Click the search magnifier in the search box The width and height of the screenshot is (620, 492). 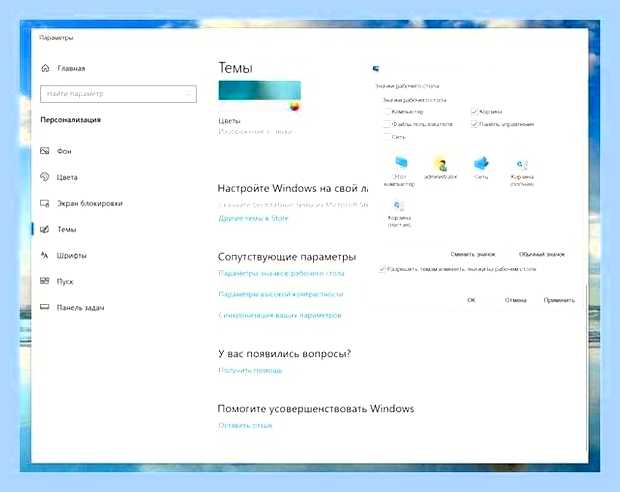point(189,94)
